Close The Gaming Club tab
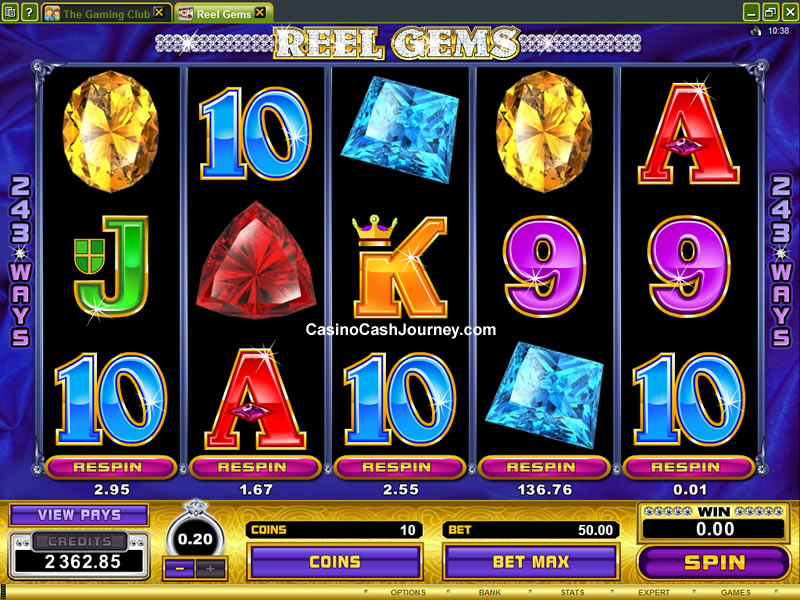This screenshot has width=800, height=600. [x=159, y=12]
